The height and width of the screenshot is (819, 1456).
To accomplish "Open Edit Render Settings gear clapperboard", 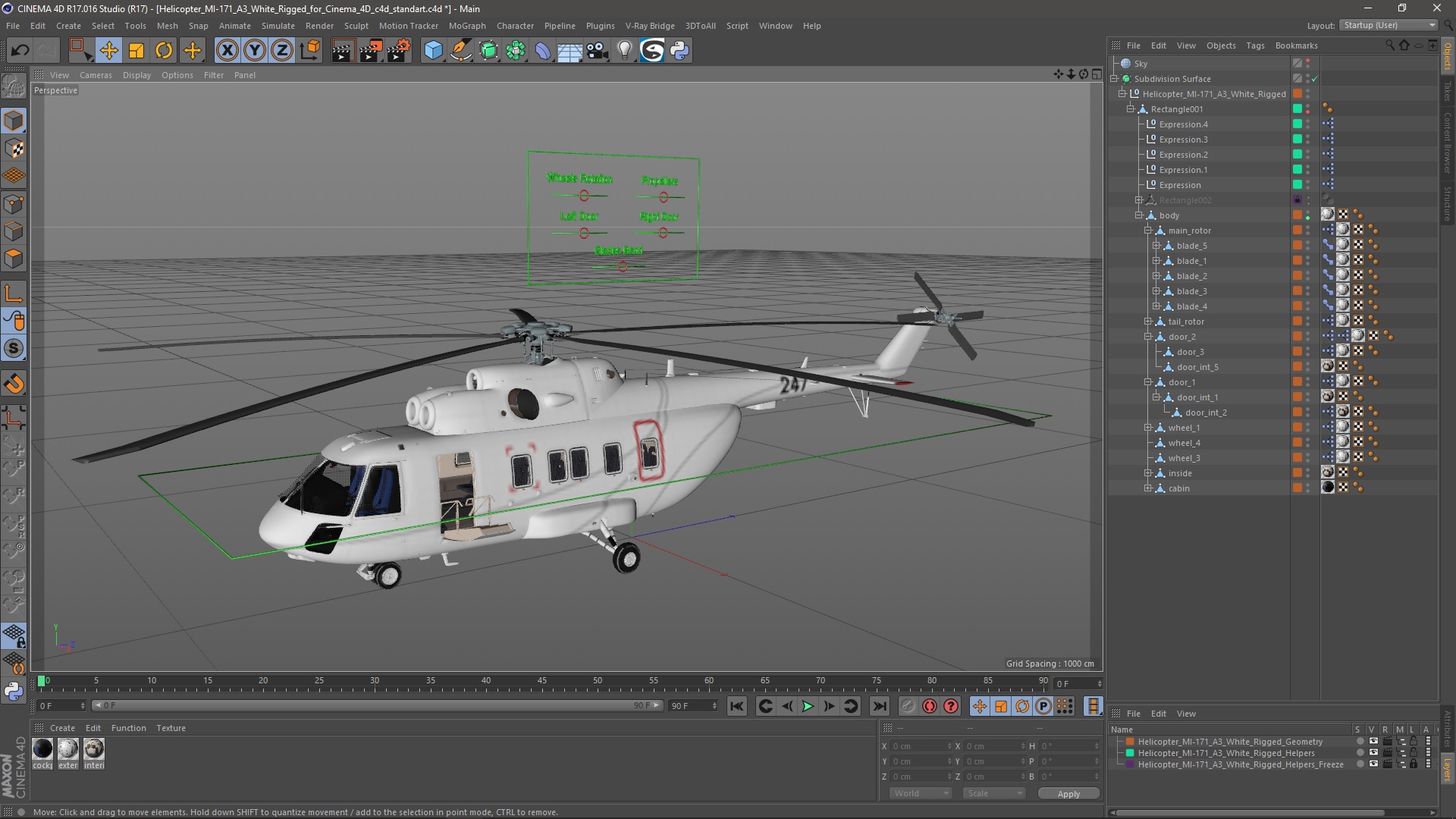I will [399, 51].
